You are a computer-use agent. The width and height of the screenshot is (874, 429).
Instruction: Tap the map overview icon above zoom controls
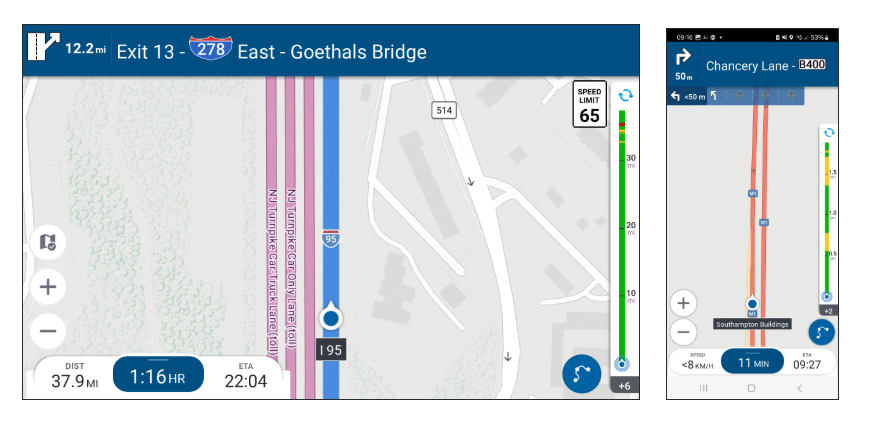[48, 241]
